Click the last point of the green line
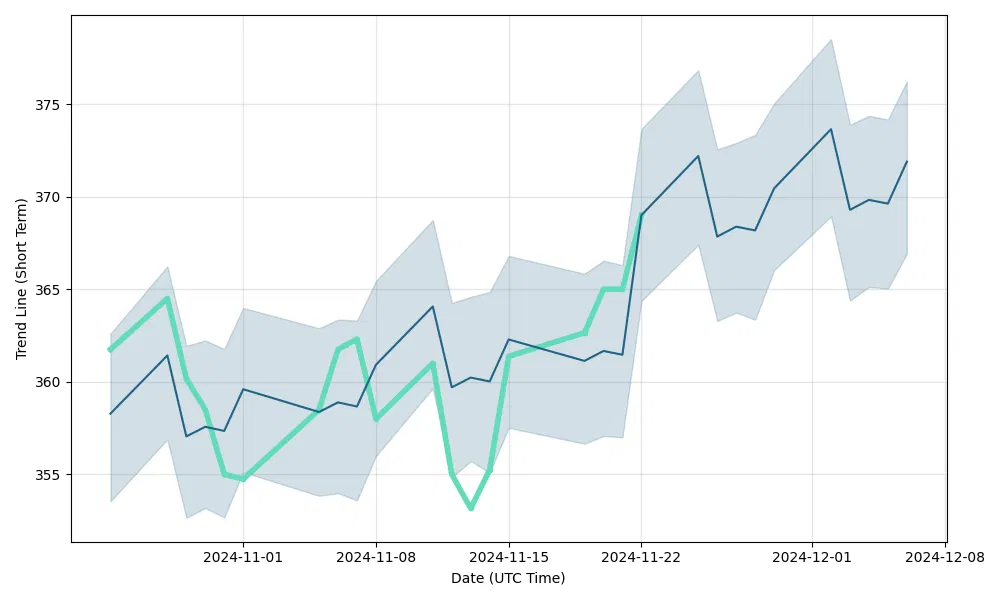1000x600 pixels. [x=641, y=213]
